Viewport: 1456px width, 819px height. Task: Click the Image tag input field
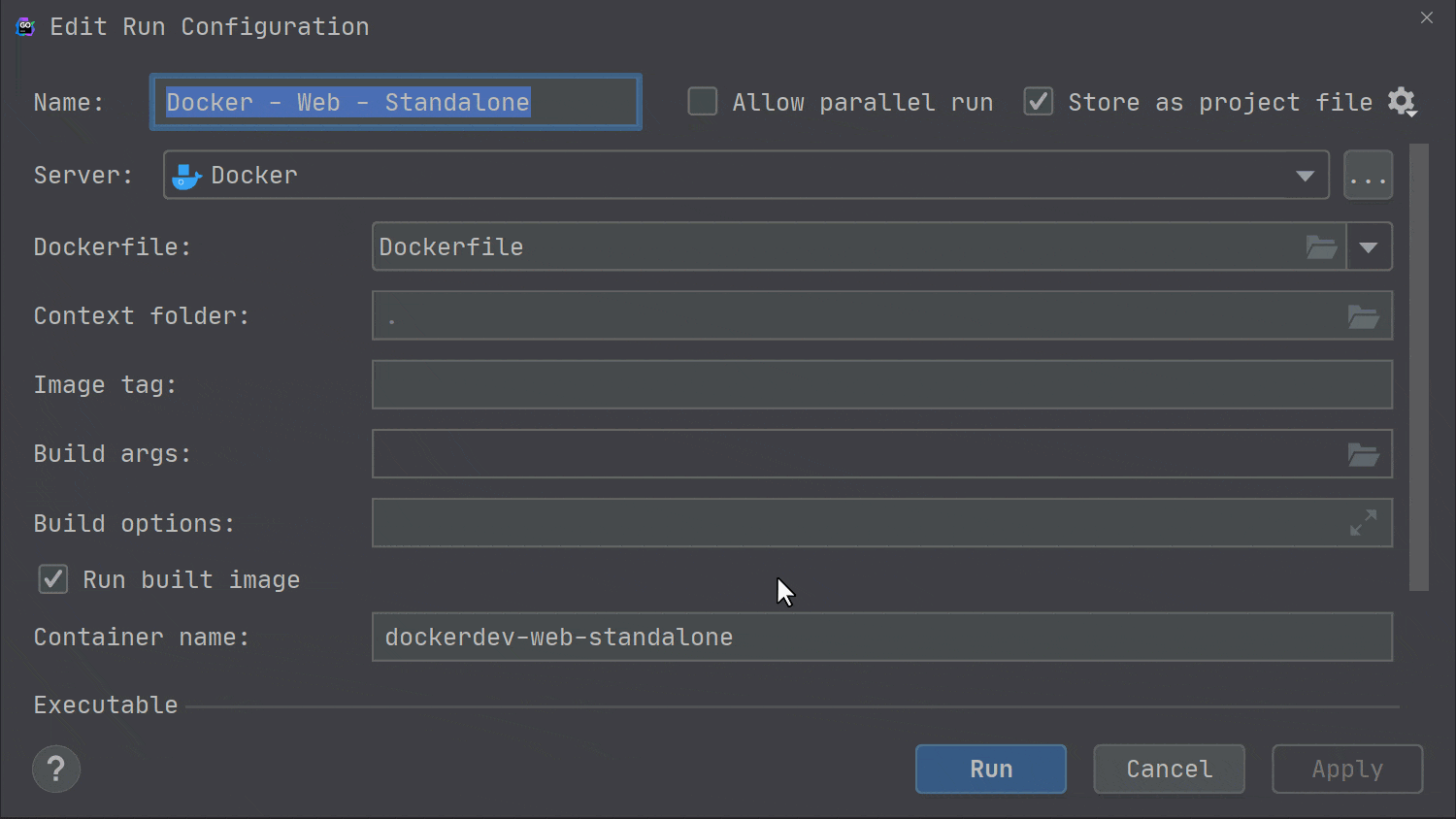pos(881,384)
